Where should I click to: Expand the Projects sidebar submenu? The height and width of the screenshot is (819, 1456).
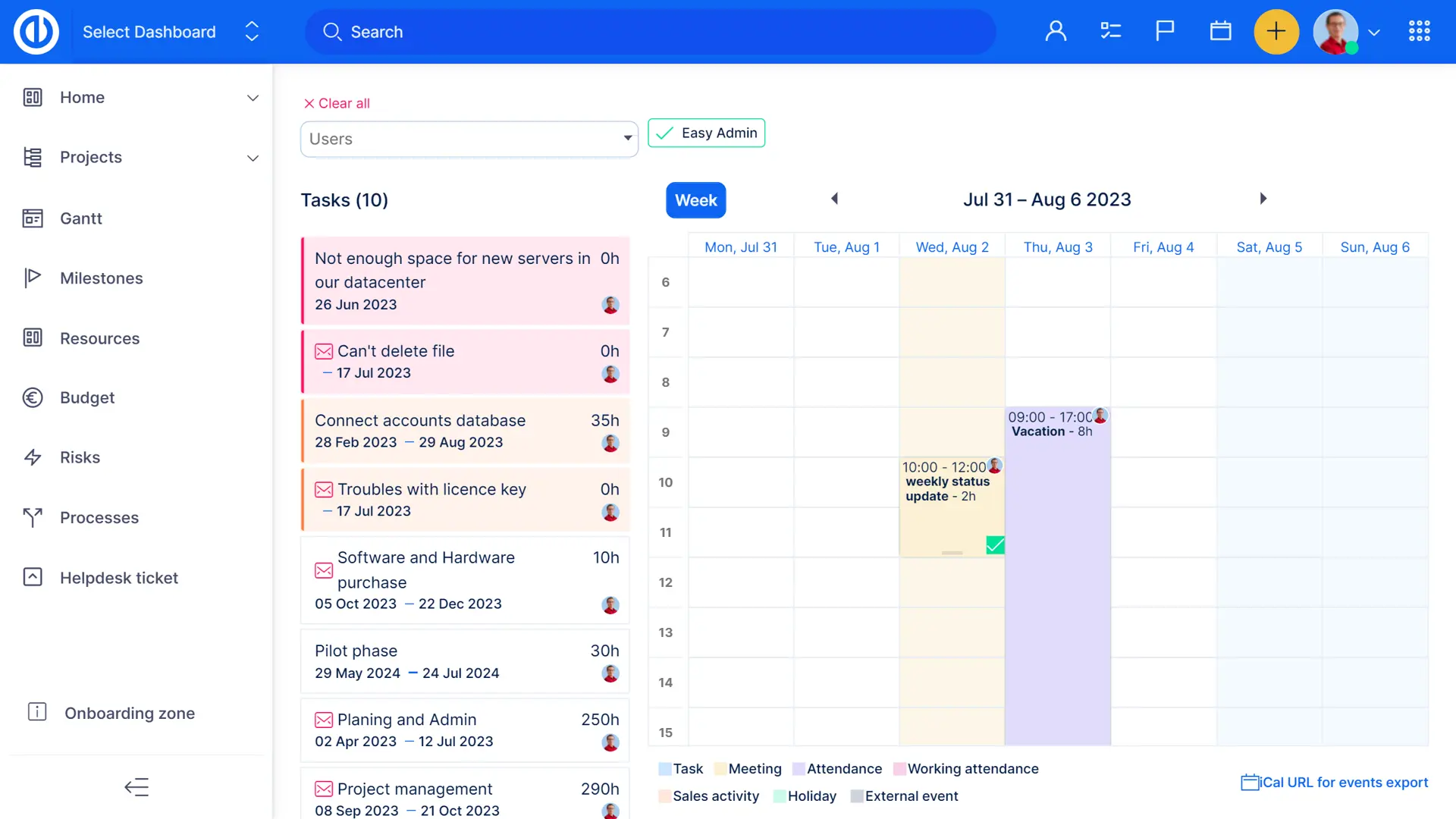[253, 158]
